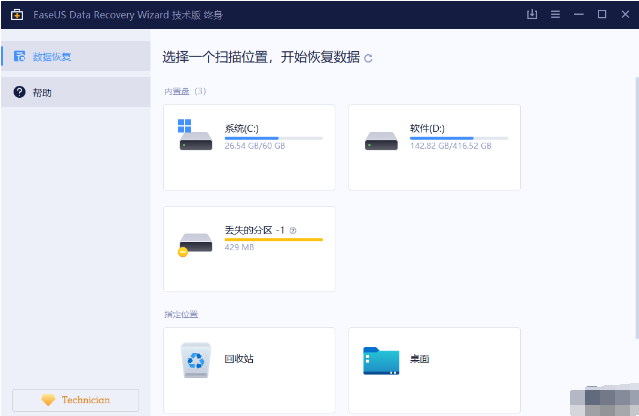Viewport: 639px width, 416px height.
Task: Click the 系统(C:) usage bar
Action: pos(273,138)
